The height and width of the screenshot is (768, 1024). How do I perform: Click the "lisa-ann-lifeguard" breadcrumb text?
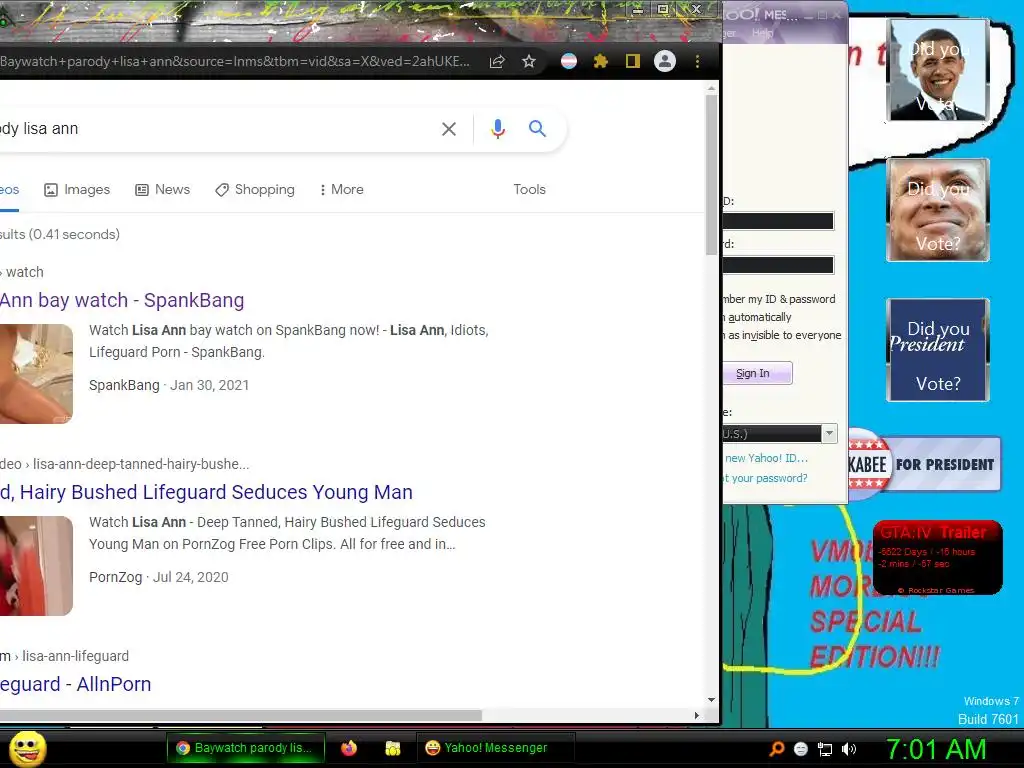(76, 656)
